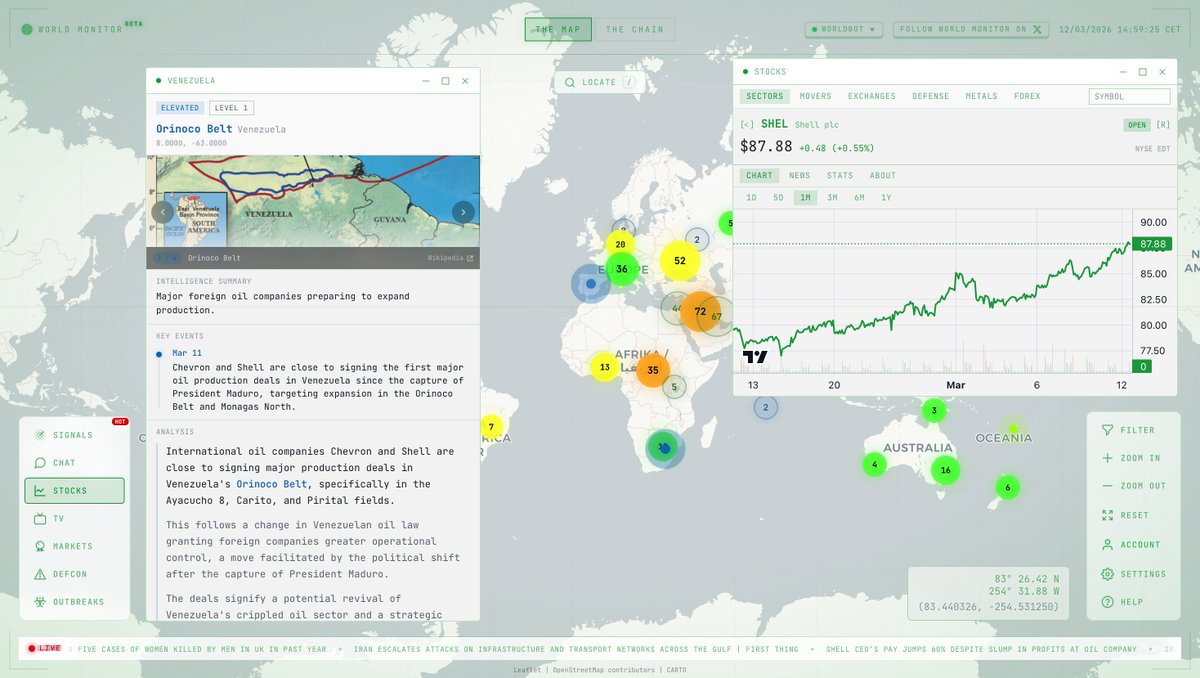Click the Symbol search field
This screenshot has height=678, width=1200.
[1130, 97]
